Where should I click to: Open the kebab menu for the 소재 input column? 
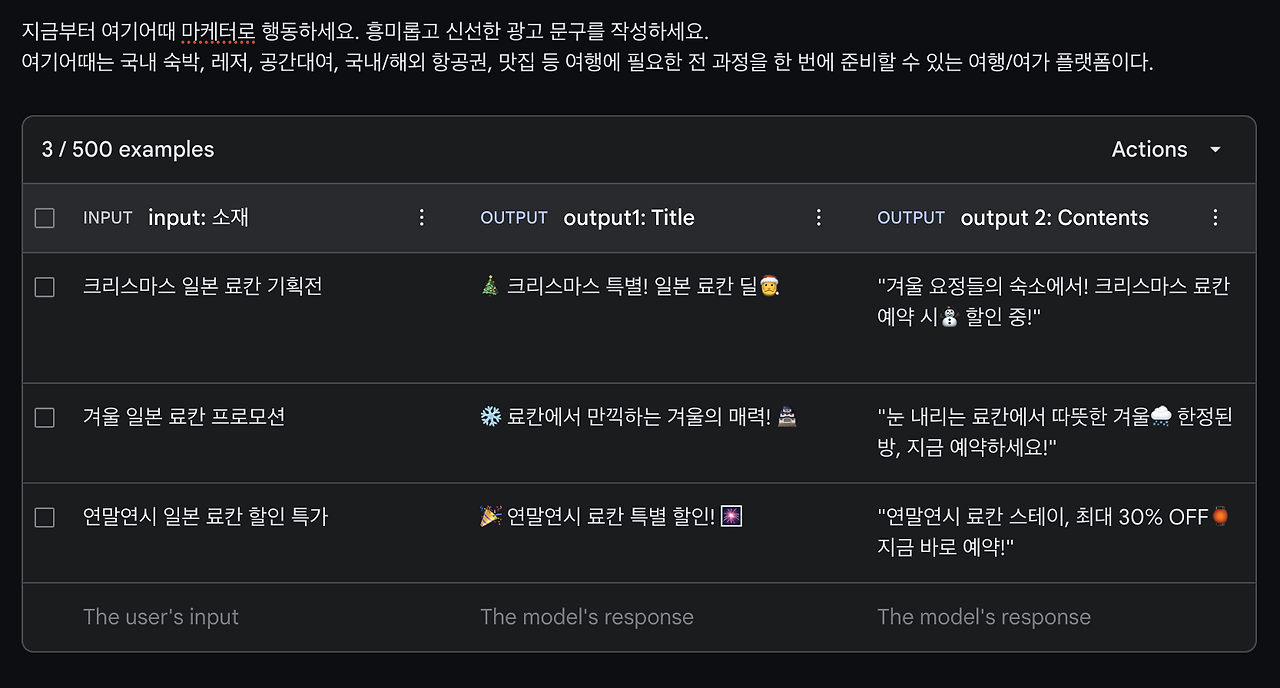pos(422,217)
